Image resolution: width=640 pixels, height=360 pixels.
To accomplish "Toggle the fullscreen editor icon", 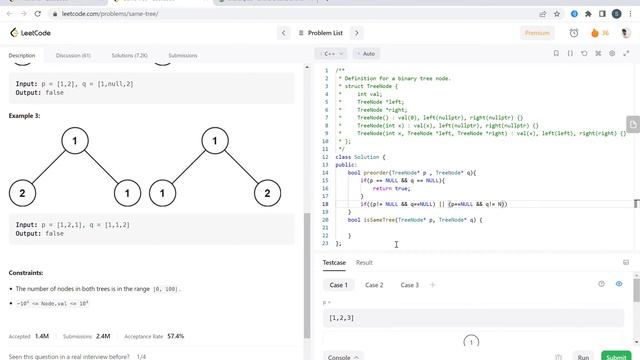I will point(626,53).
